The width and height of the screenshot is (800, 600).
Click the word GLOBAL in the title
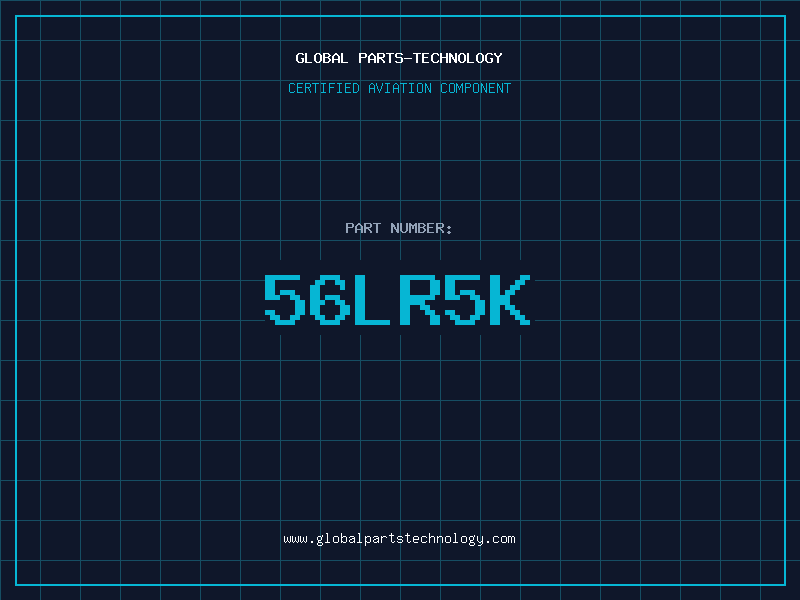point(322,58)
